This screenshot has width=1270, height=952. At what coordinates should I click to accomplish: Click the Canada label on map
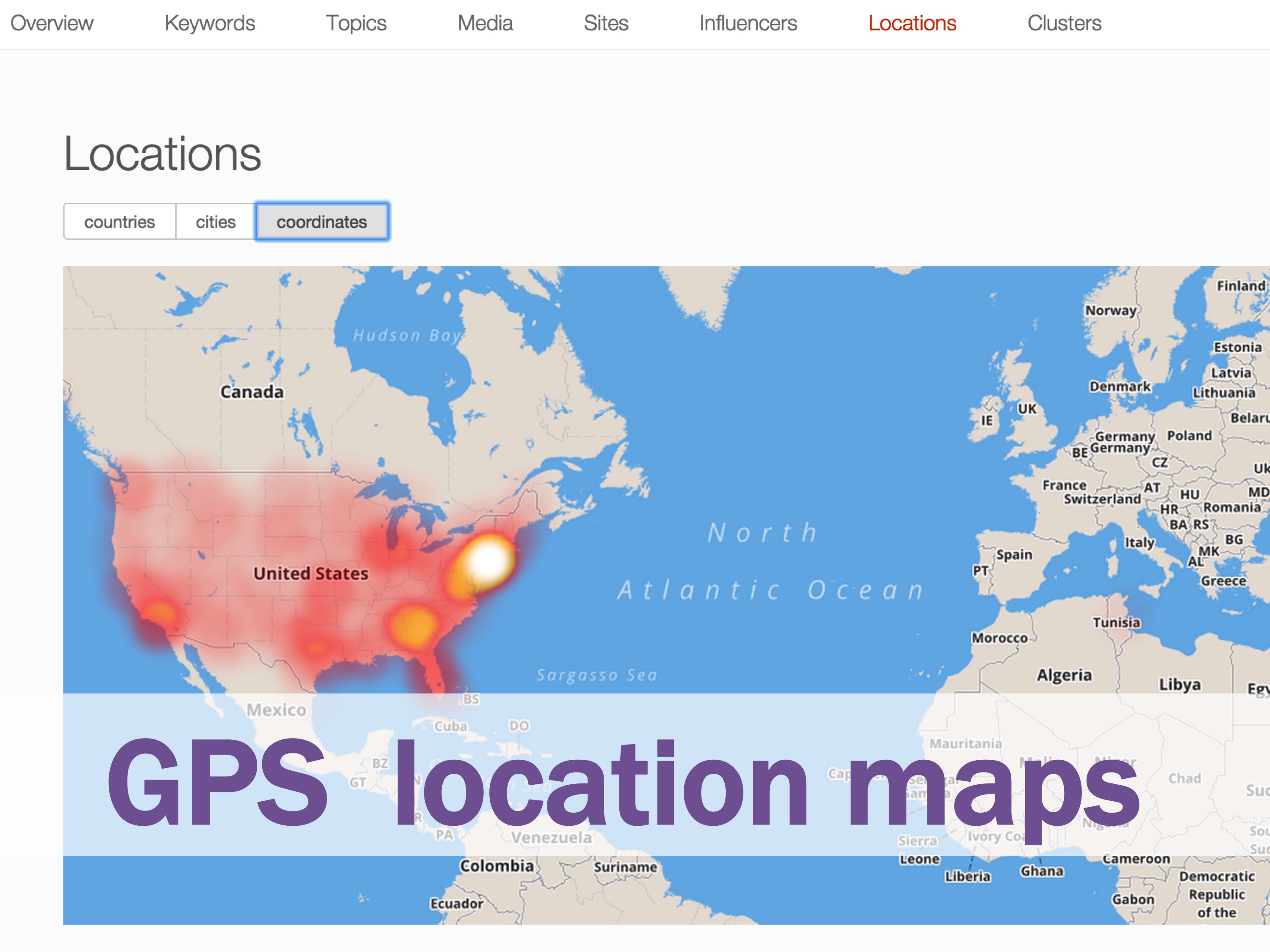tap(252, 392)
